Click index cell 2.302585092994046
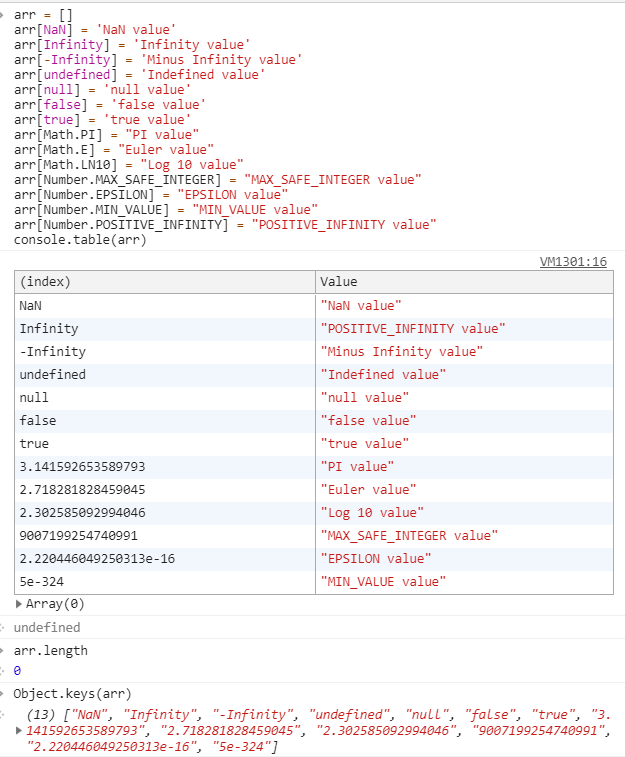Image resolution: width=625 pixels, height=757 pixels. tap(165, 513)
